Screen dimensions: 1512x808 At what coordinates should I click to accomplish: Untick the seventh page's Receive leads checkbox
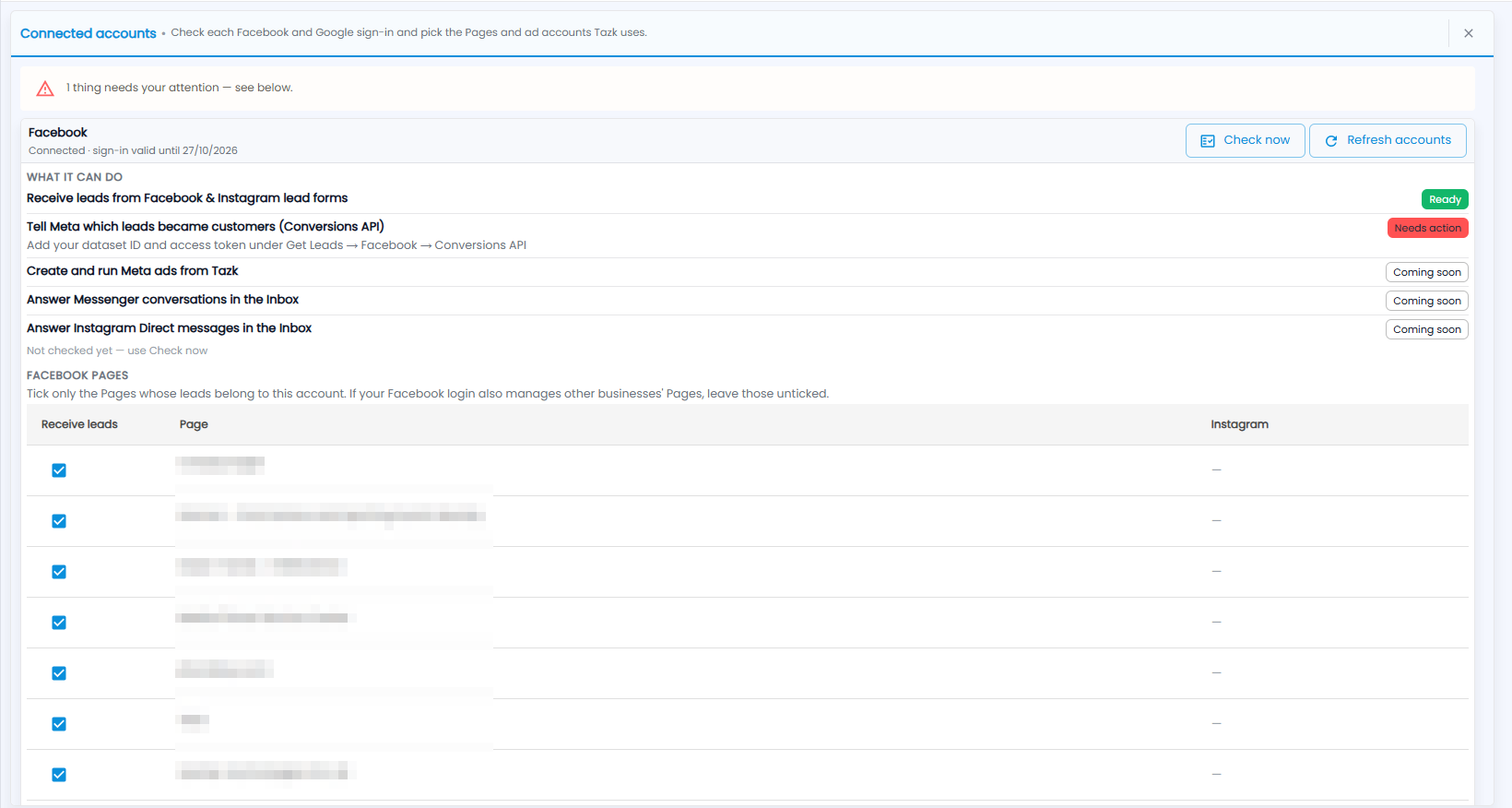tap(59, 775)
